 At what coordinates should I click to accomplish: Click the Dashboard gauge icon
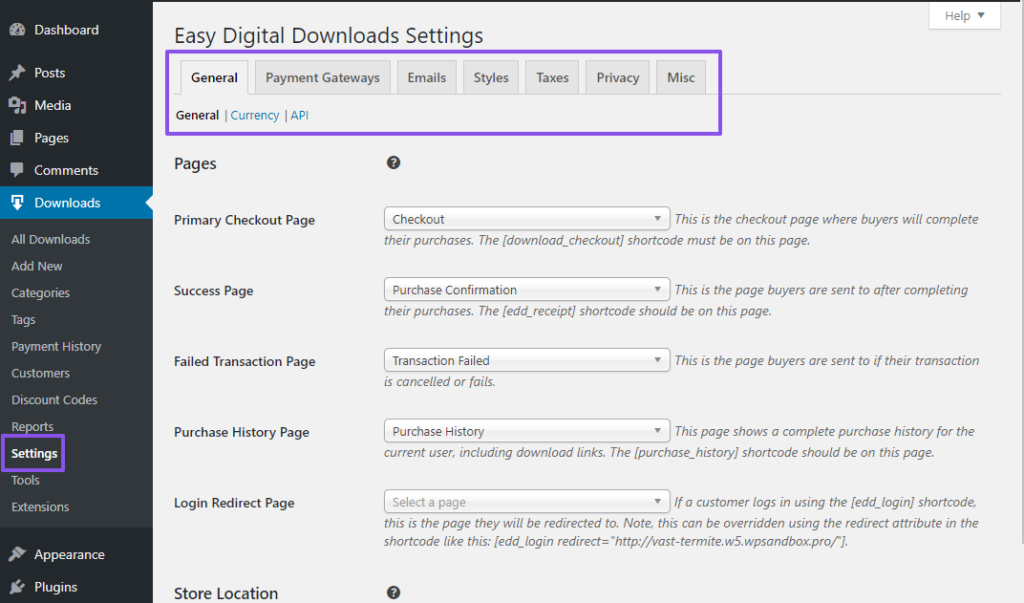[17, 29]
